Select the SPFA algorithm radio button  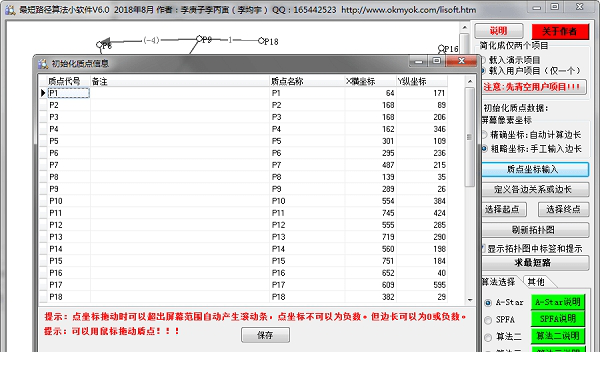[488, 320]
